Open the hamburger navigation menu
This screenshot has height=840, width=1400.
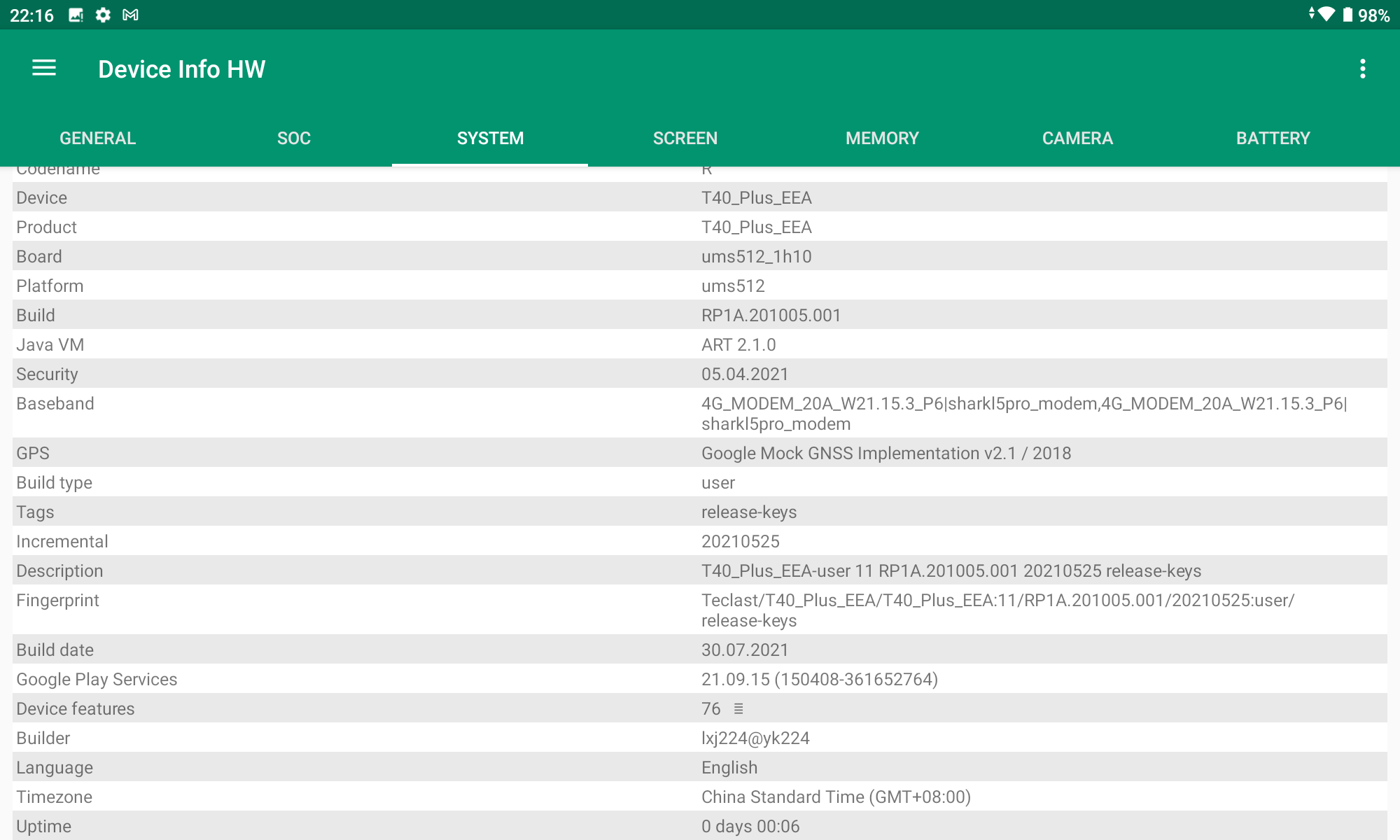click(44, 69)
